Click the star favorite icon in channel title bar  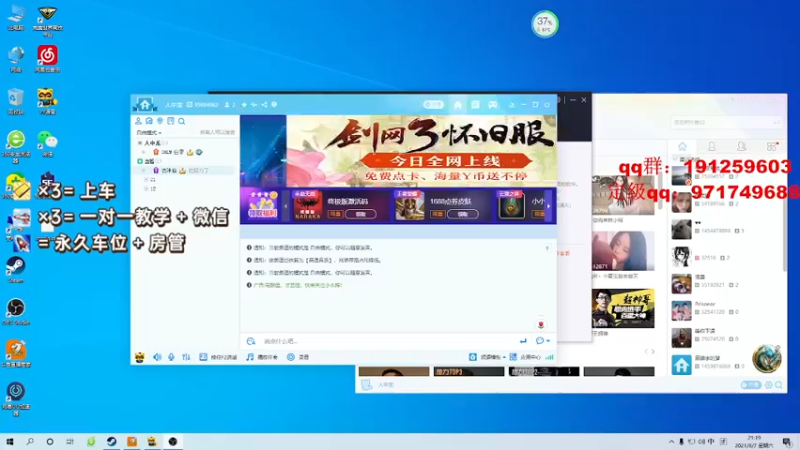[244, 105]
